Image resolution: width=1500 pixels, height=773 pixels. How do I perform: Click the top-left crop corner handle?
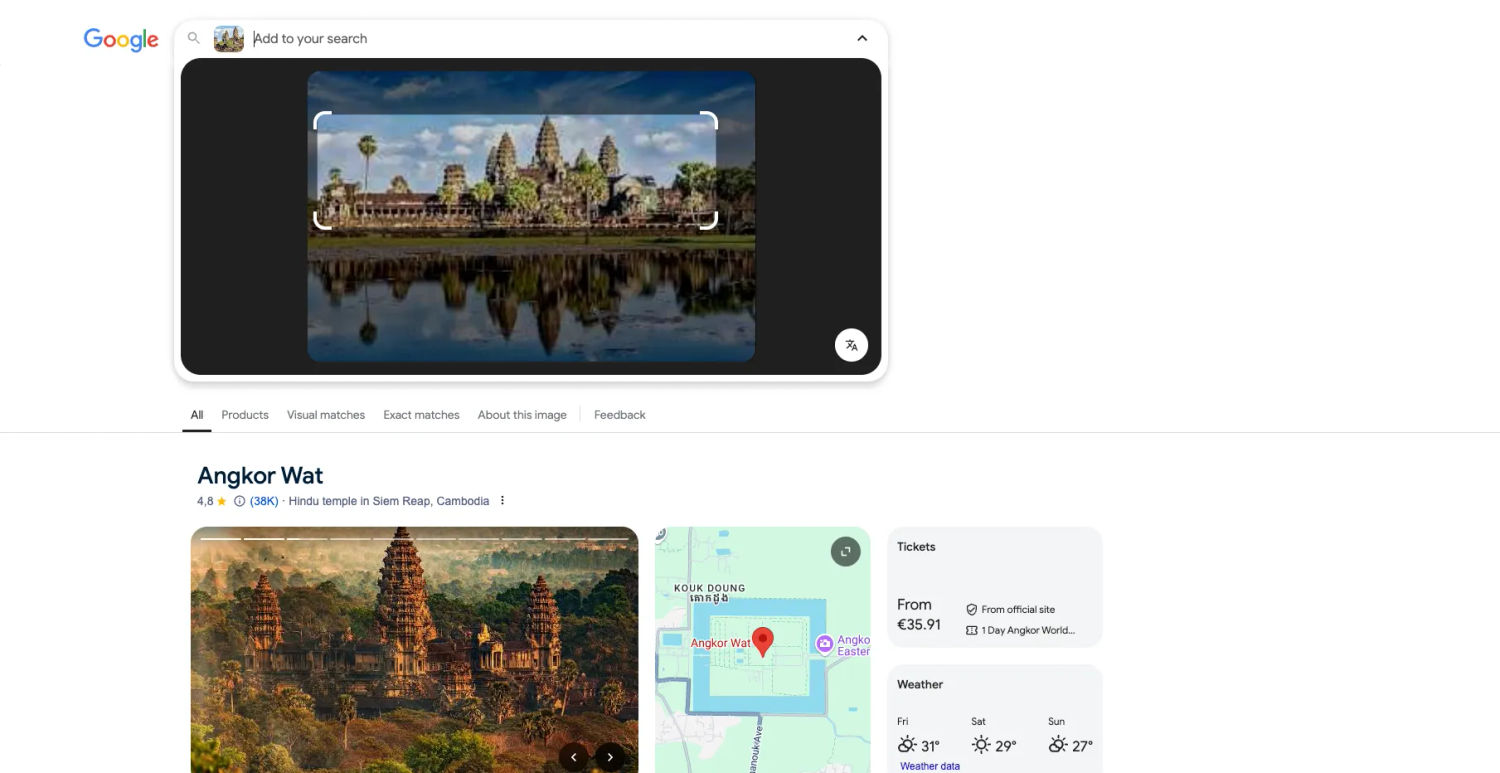coord(322,120)
